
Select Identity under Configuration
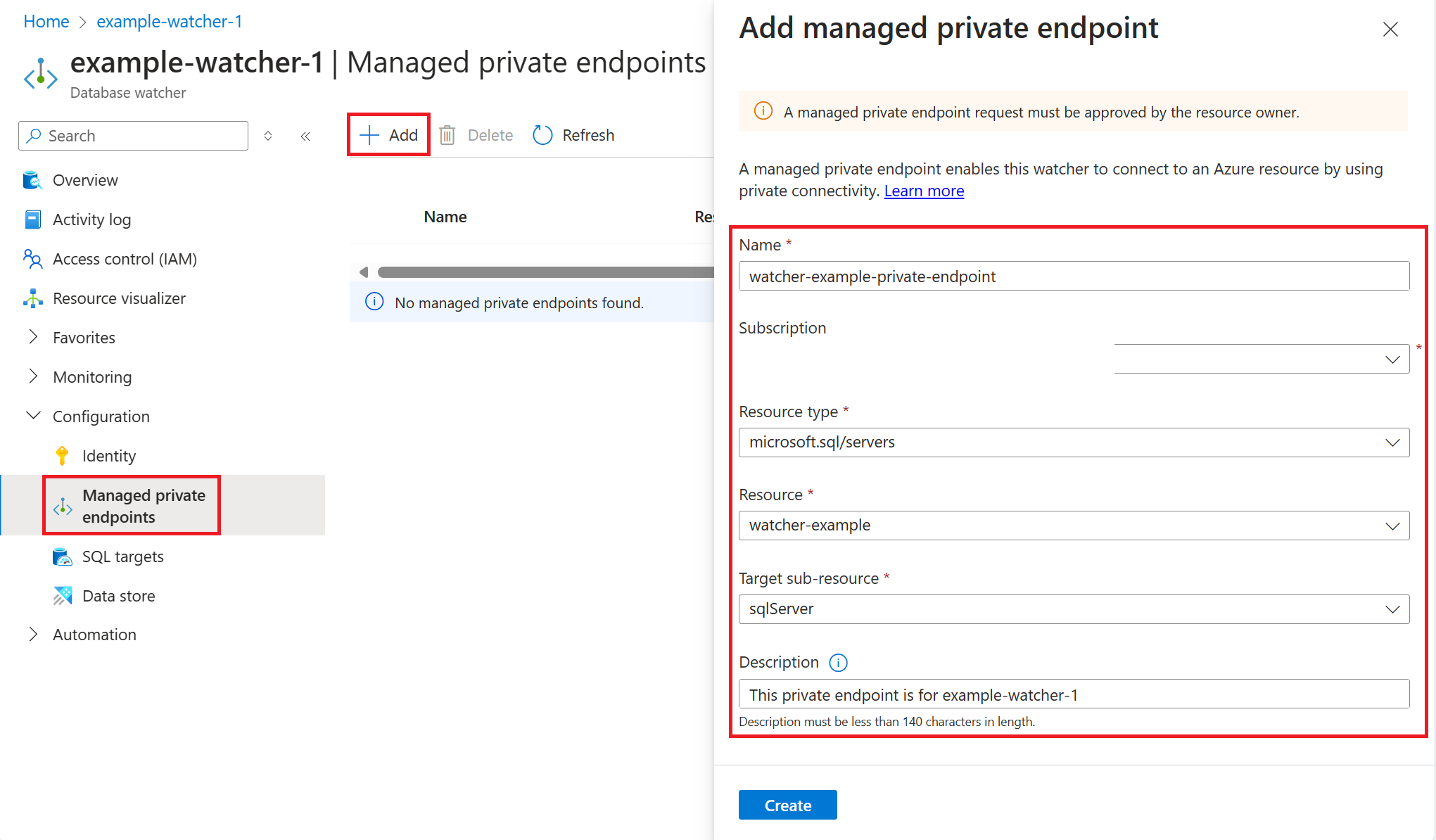click(x=109, y=455)
